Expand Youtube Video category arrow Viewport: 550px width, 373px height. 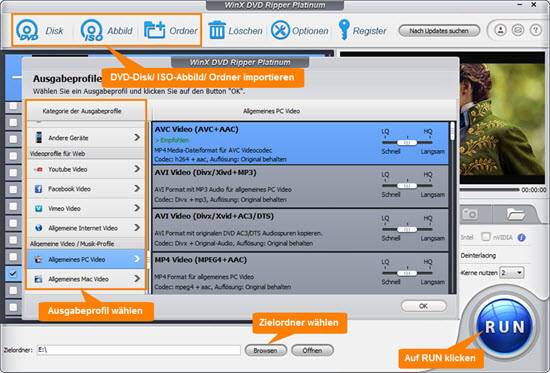coord(137,169)
